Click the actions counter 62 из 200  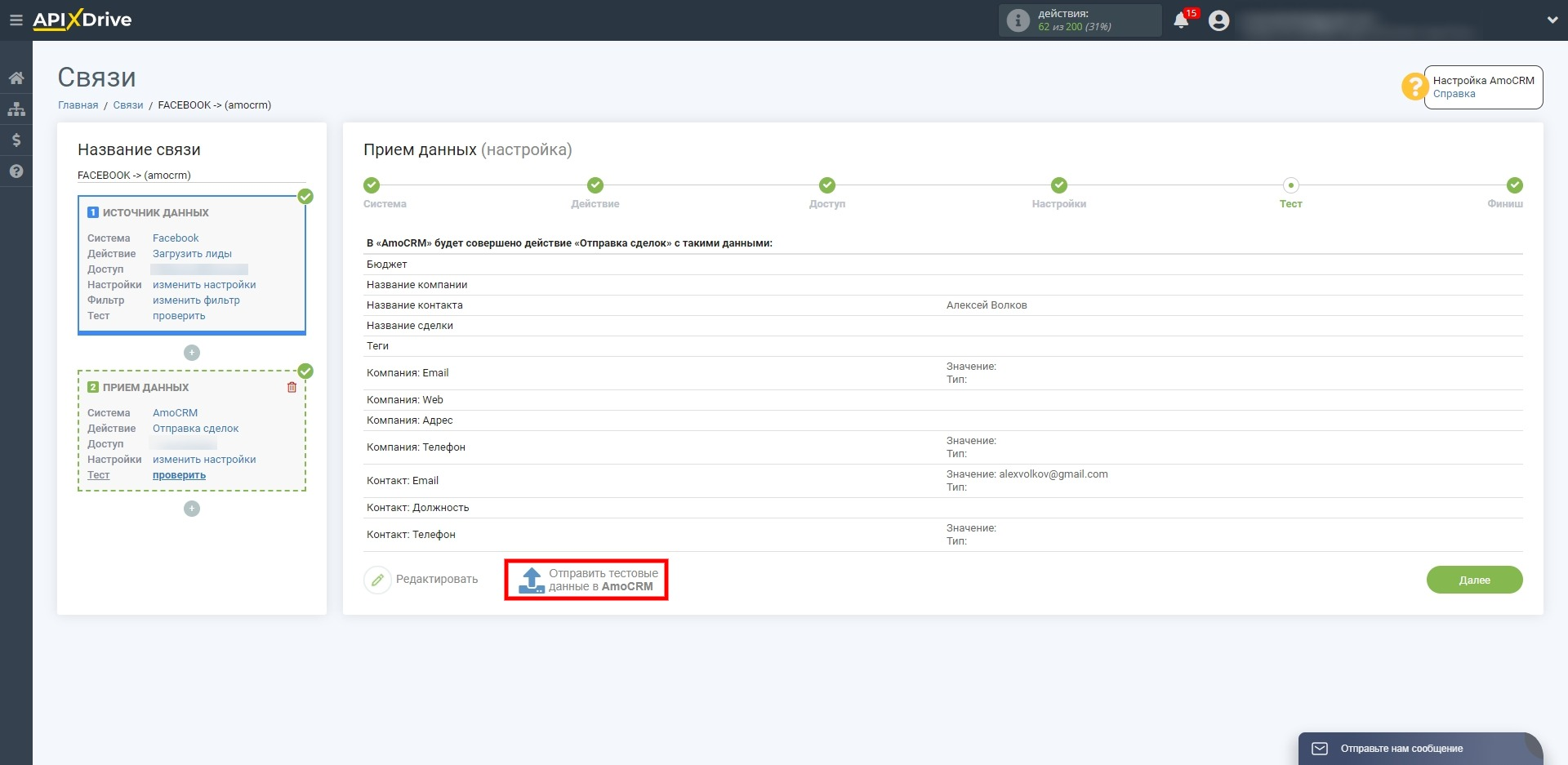[x=1074, y=27]
